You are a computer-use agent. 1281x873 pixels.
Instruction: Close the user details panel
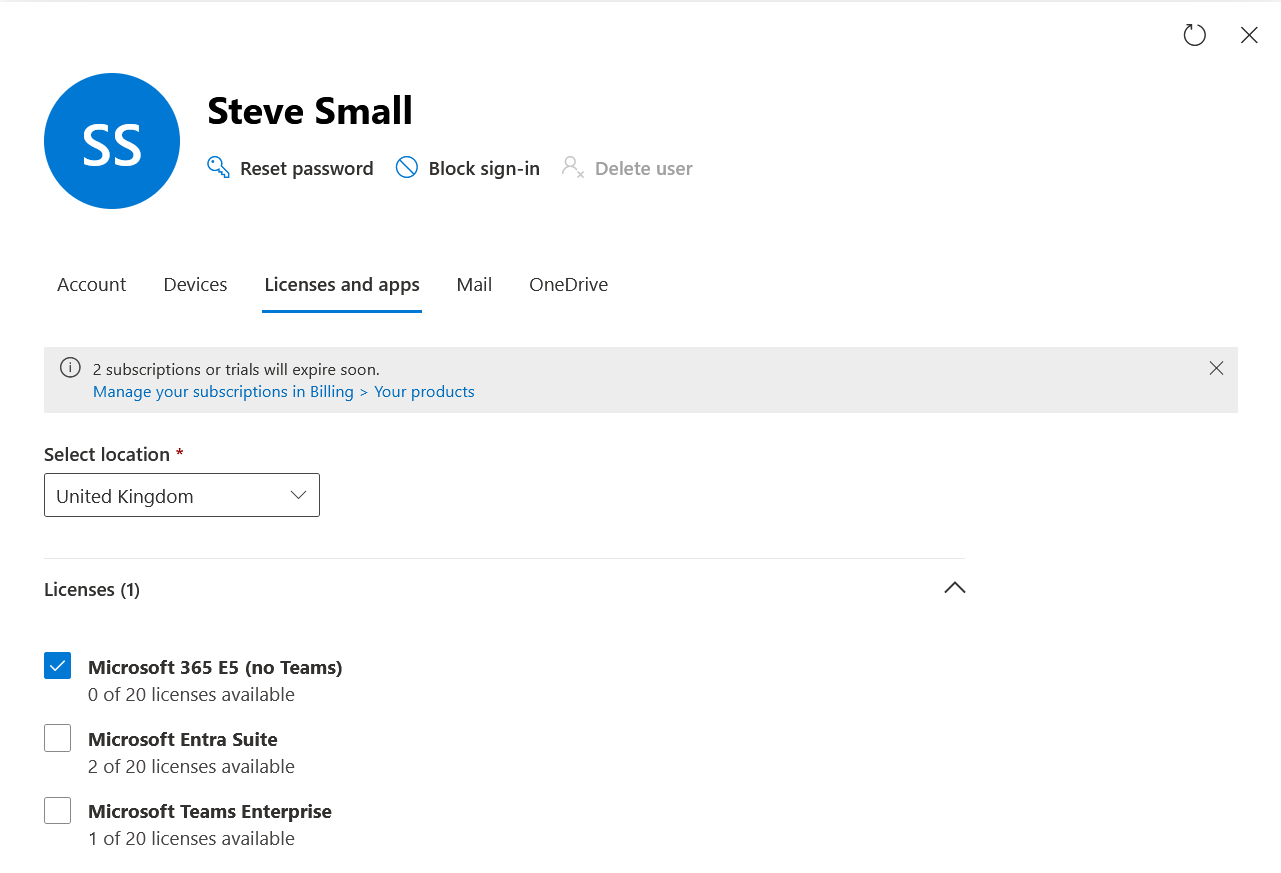(x=1249, y=36)
